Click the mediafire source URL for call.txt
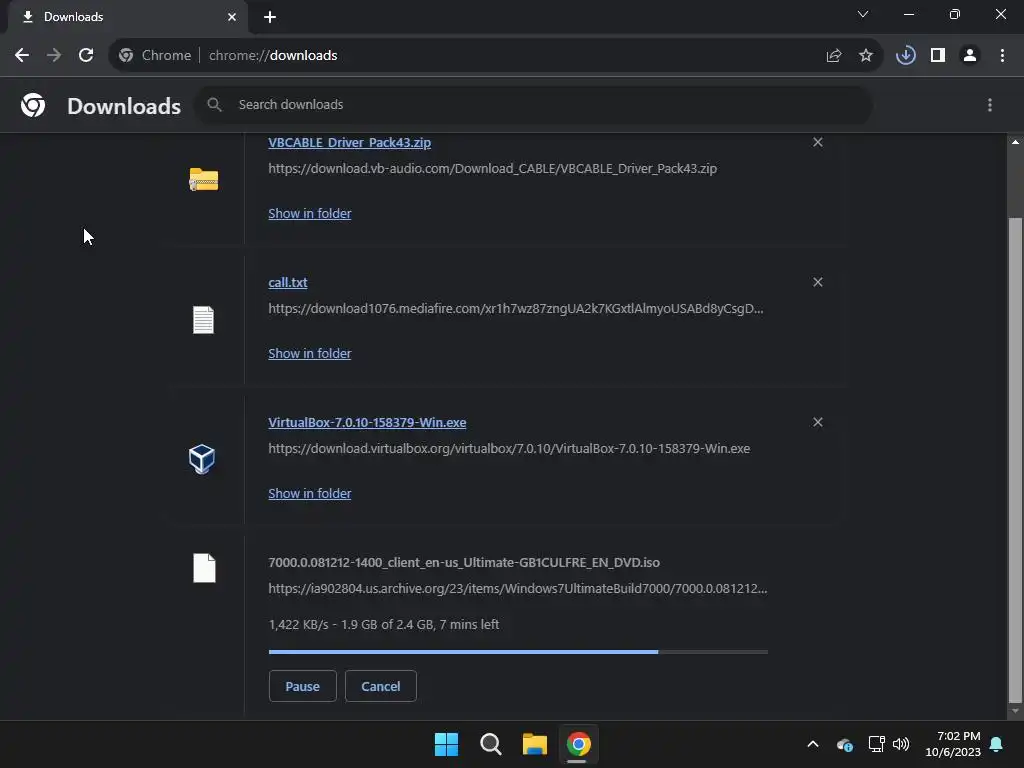 (x=516, y=308)
